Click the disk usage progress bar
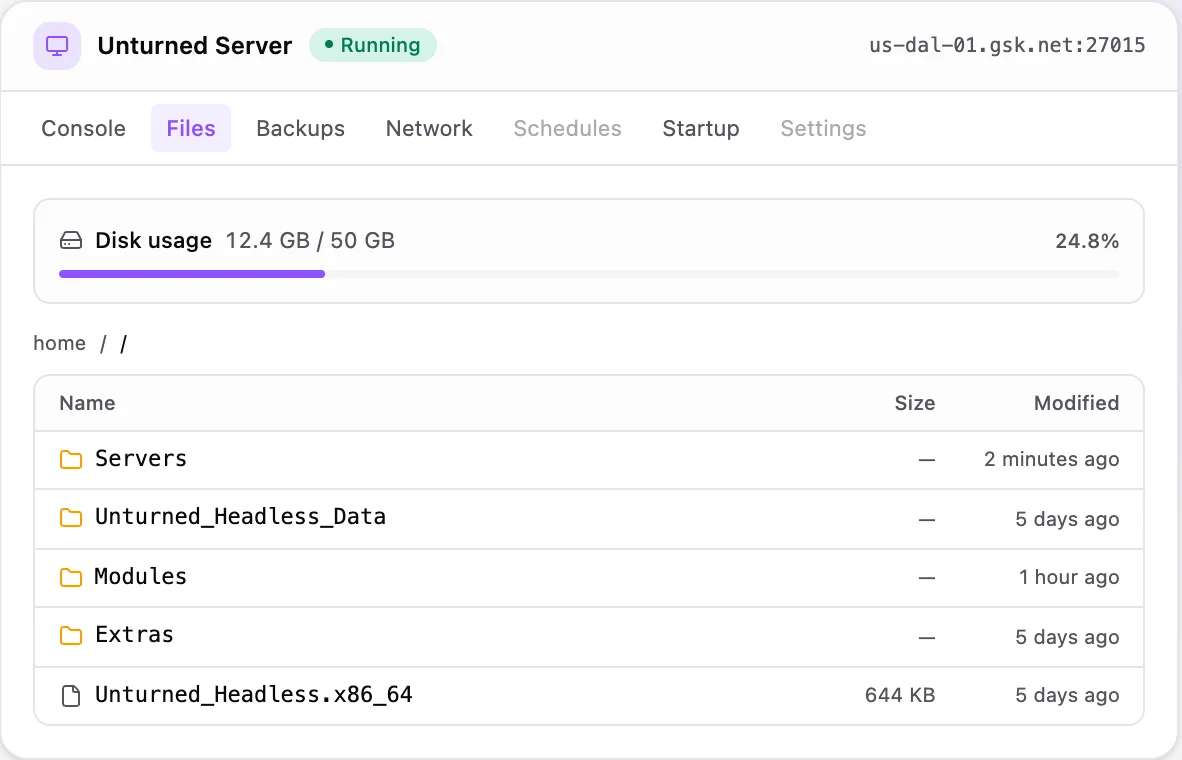Screen dimensions: 1182x760 pyautogui.click(x=589, y=274)
